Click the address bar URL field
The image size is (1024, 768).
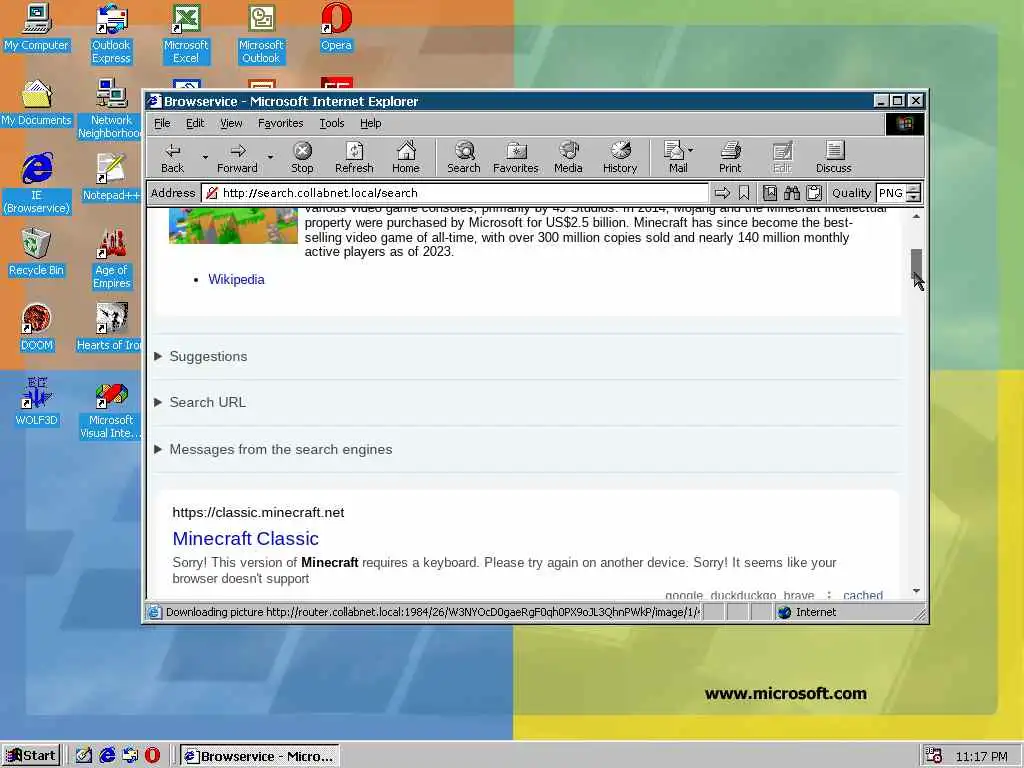pos(455,193)
